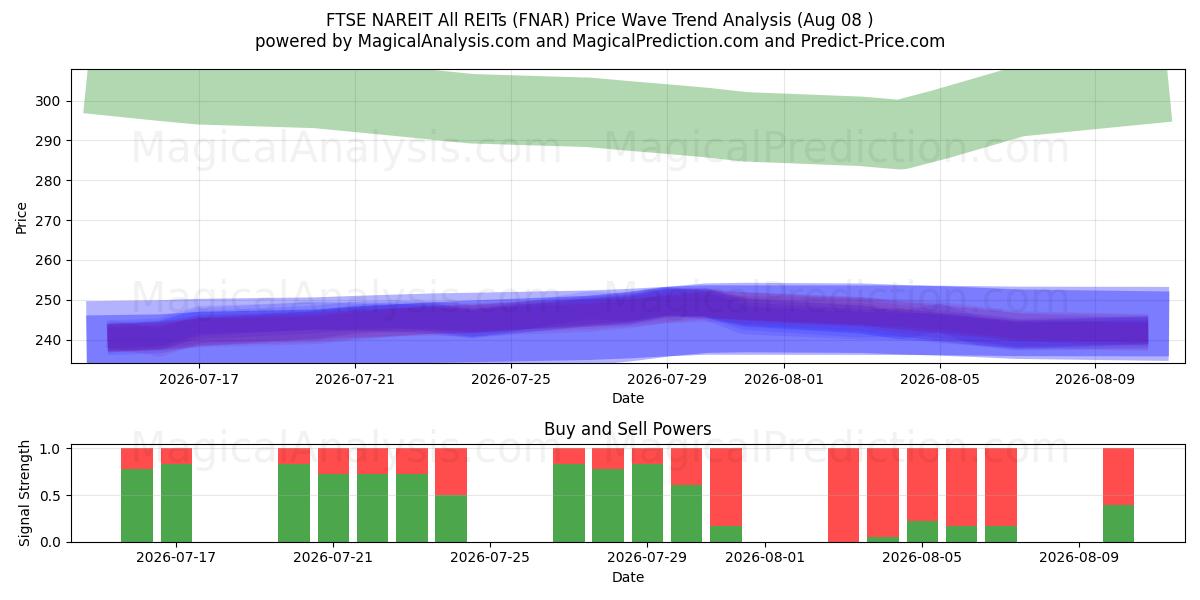Viewport: 1200px width, 600px height.
Task: Click the 250 price tick label
Action: (49, 300)
